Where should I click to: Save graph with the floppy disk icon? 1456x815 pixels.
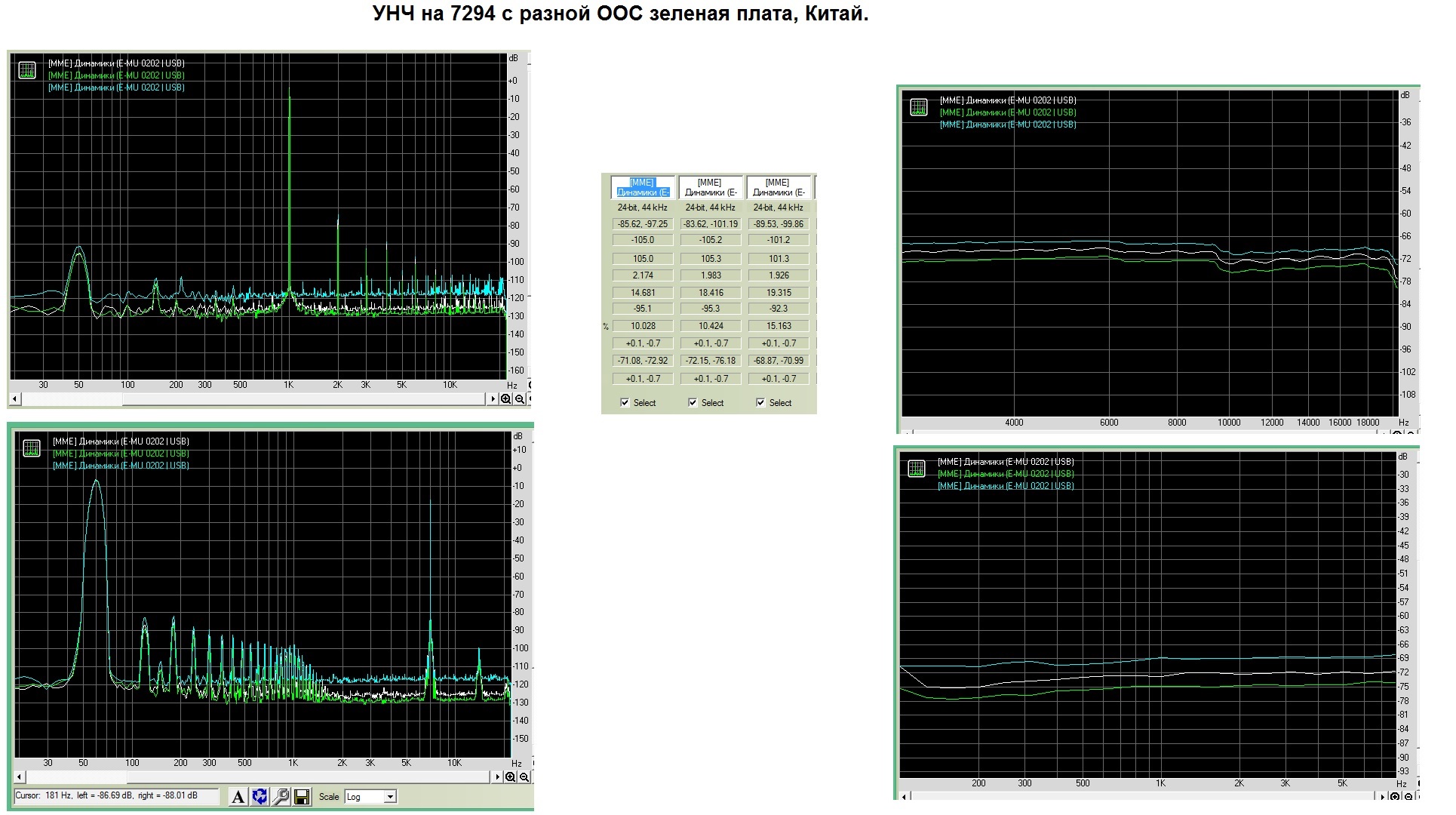click(x=301, y=797)
